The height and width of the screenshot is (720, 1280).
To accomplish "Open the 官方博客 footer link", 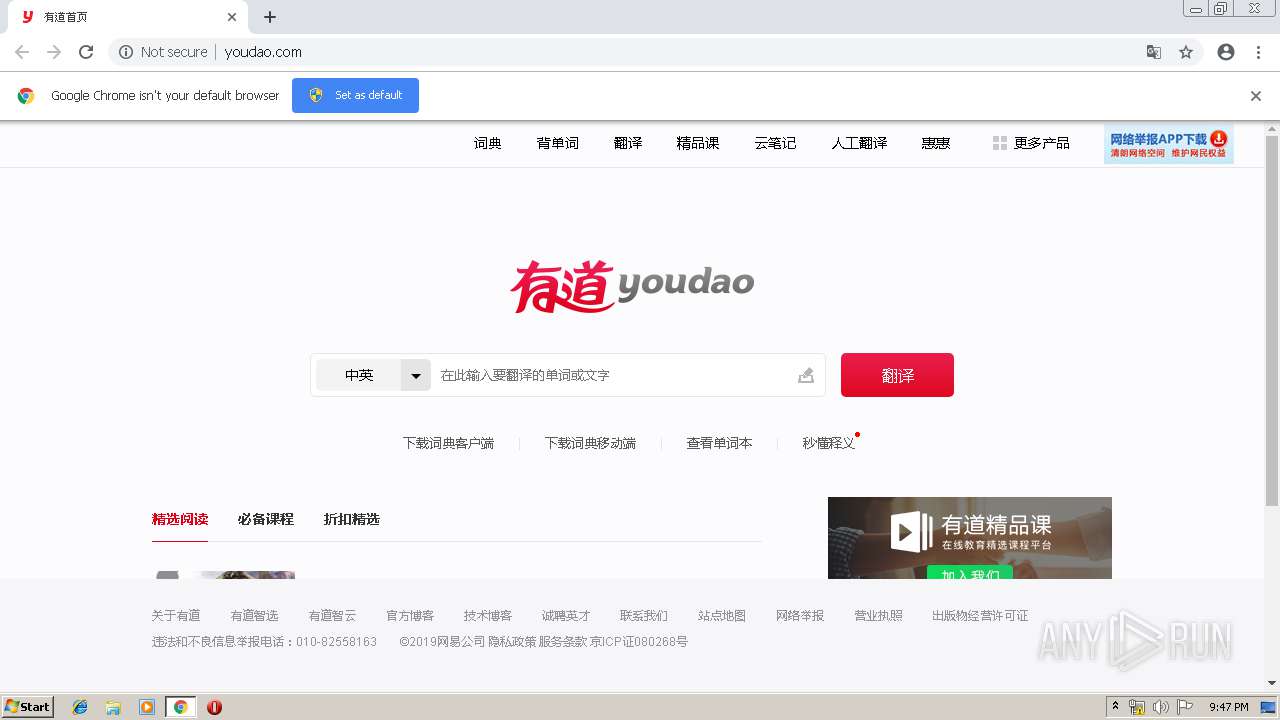I will 410,616.
